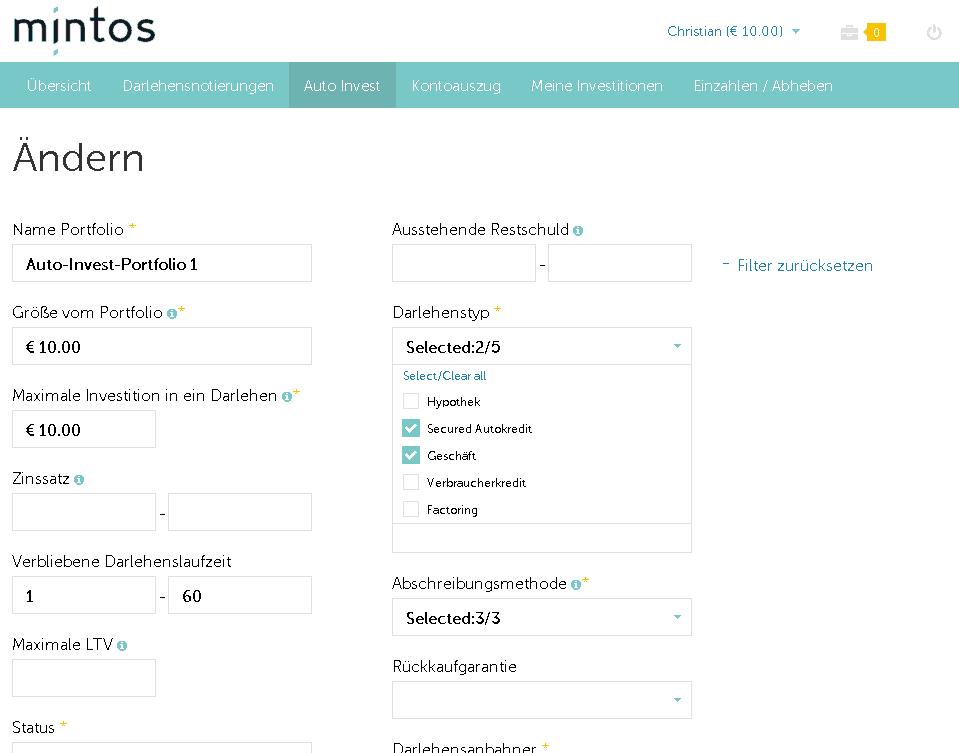This screenshot has height=753, width=959.
Task: Enable the Factoring checkbox
Action: (x=411, y=509)
